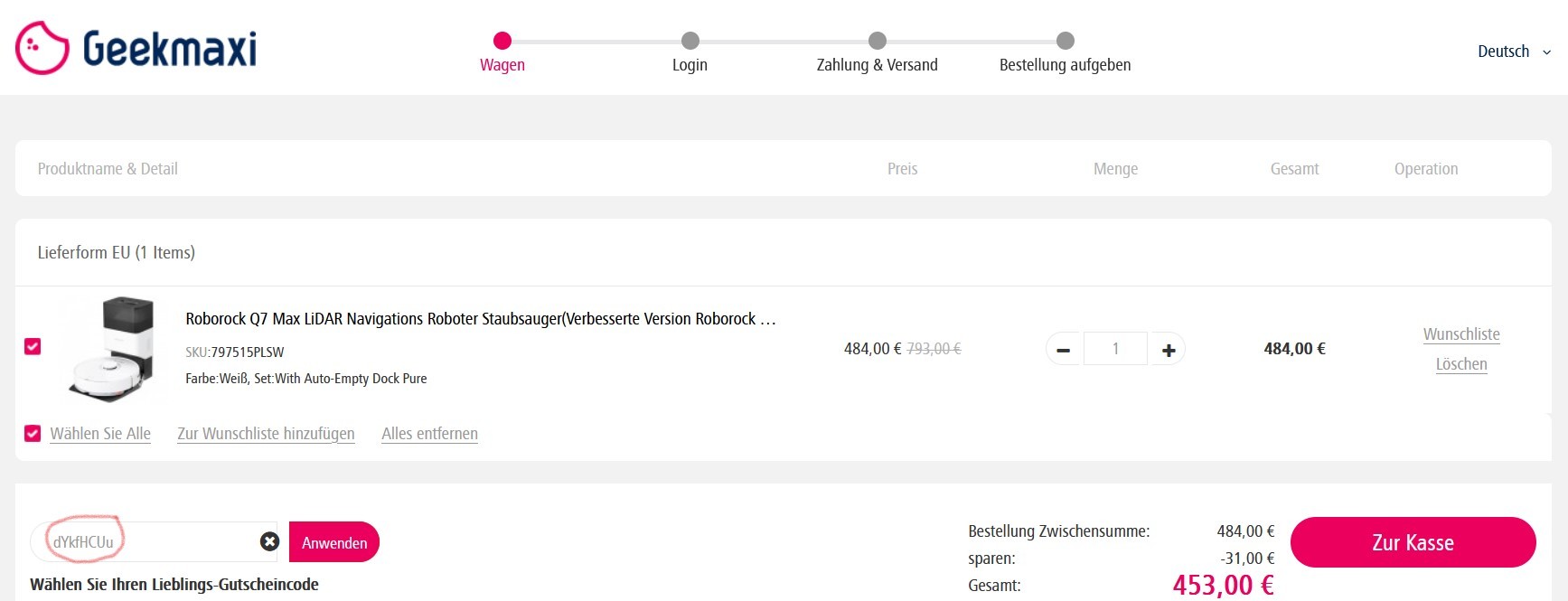Click the 484,00 € unit price
This screenshot has height=601, width=1568.
pos(872,349)
